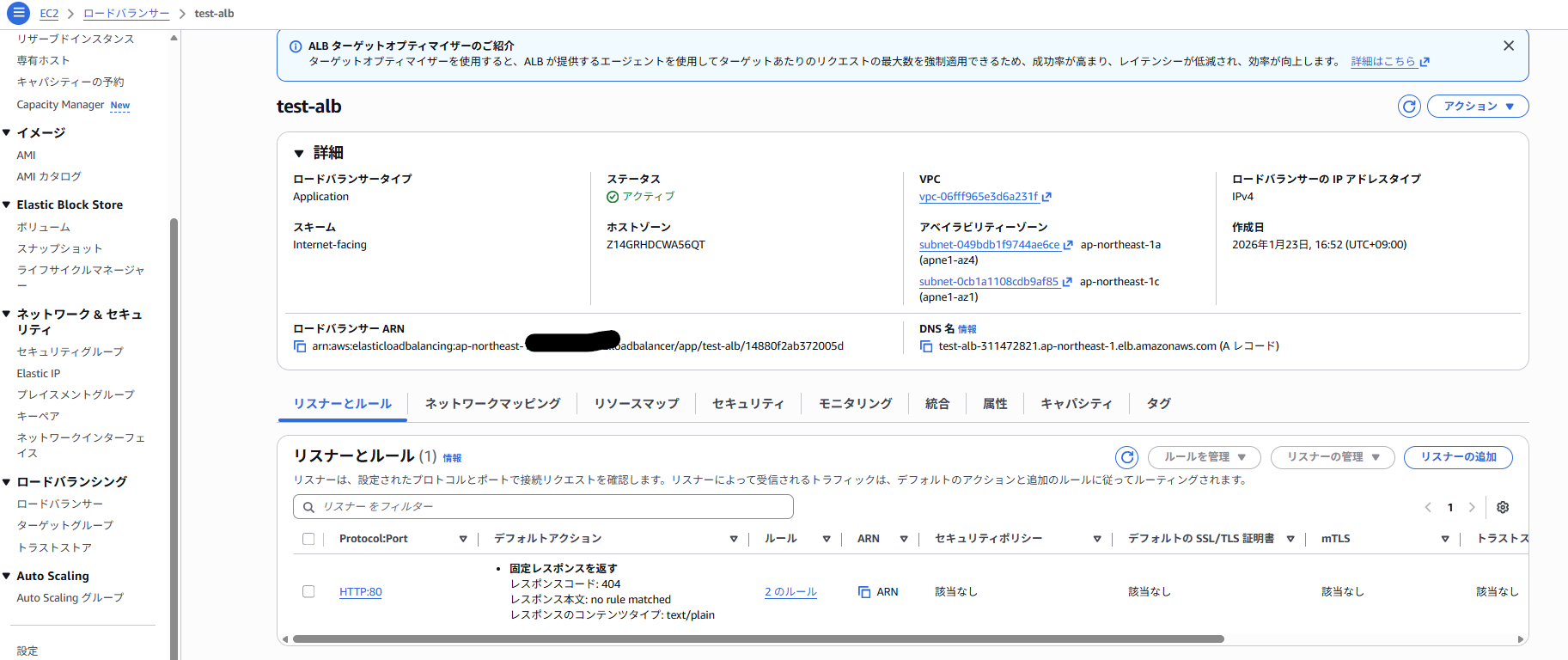Open table preferences gear icon

[1503, 508]
